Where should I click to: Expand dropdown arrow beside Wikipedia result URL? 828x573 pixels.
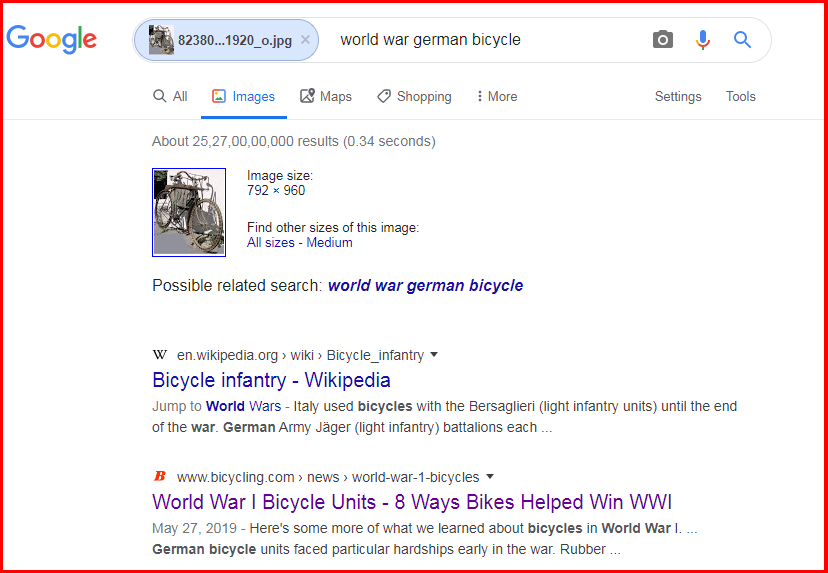click(x=434, y=355)
